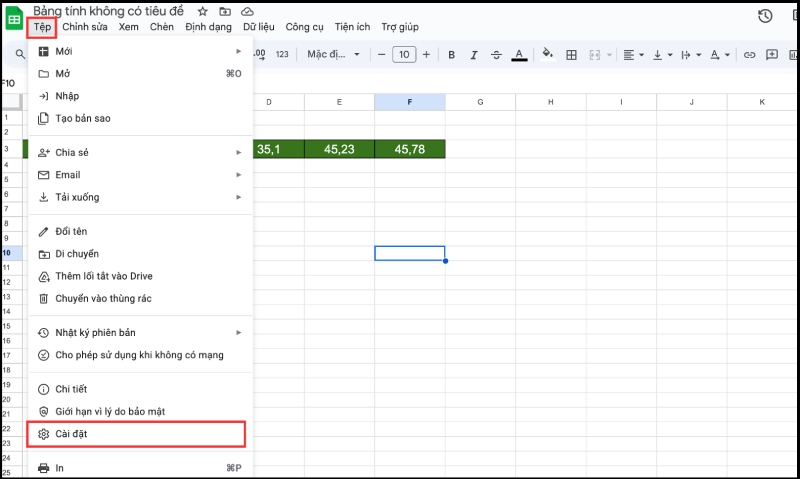Toggle bold formatting
Image resolution: width=800 pixels, height=479 pixels.
452,55
